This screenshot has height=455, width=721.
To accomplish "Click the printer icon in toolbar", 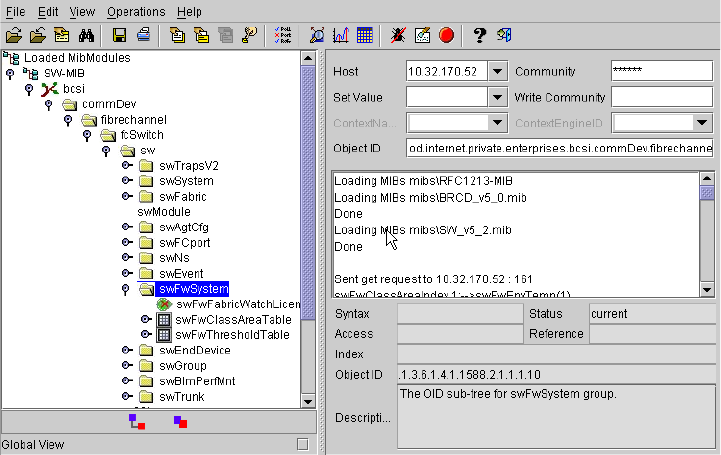I will pos(143,35).
